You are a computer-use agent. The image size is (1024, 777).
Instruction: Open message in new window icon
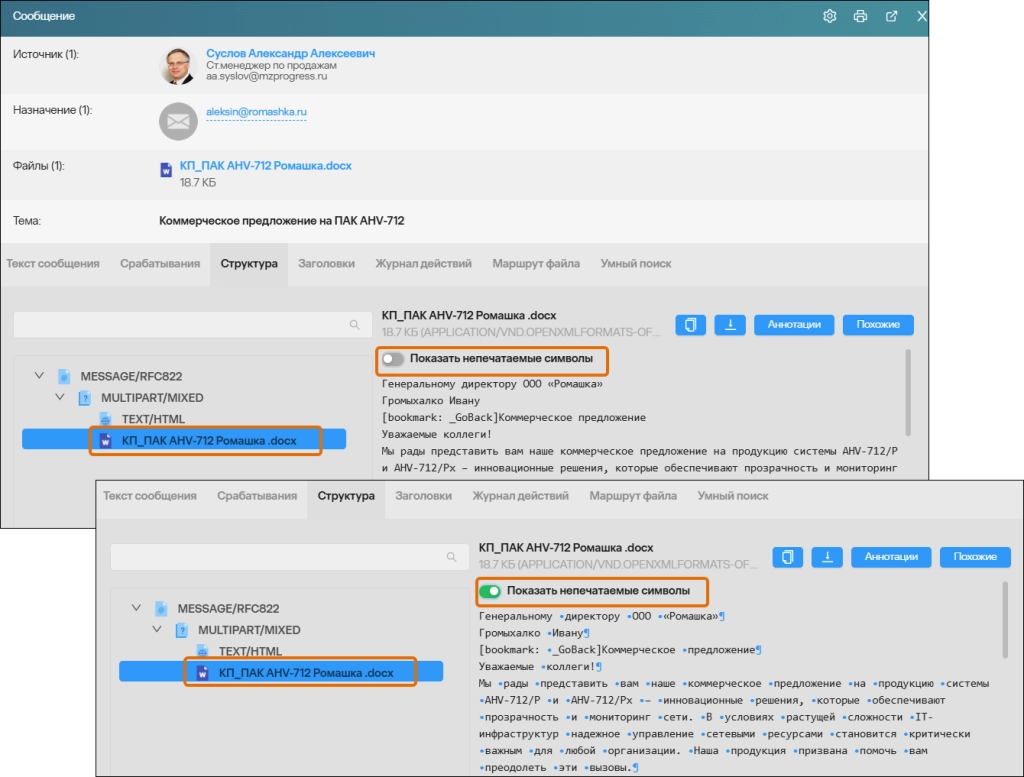point(891,16)
